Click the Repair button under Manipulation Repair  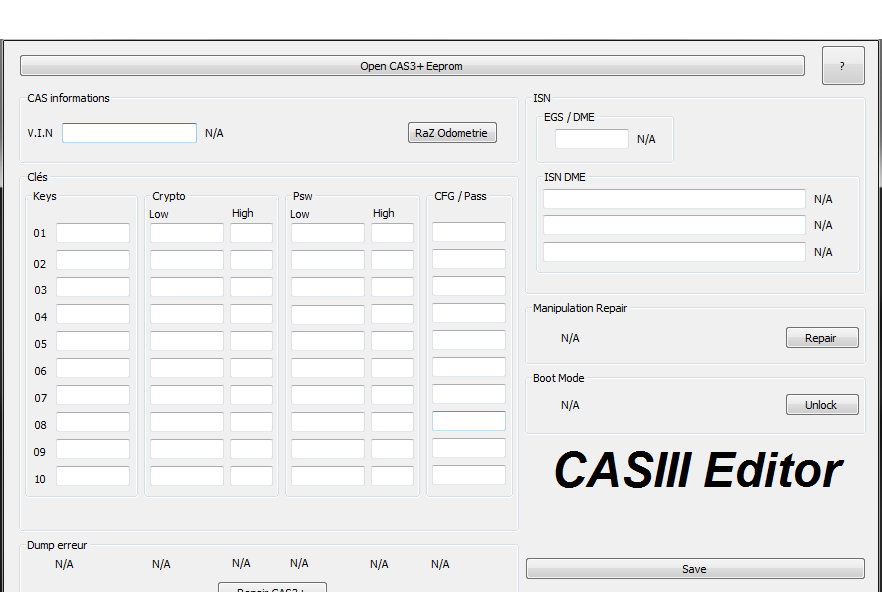pyautogui.click(x=821, y=338)
